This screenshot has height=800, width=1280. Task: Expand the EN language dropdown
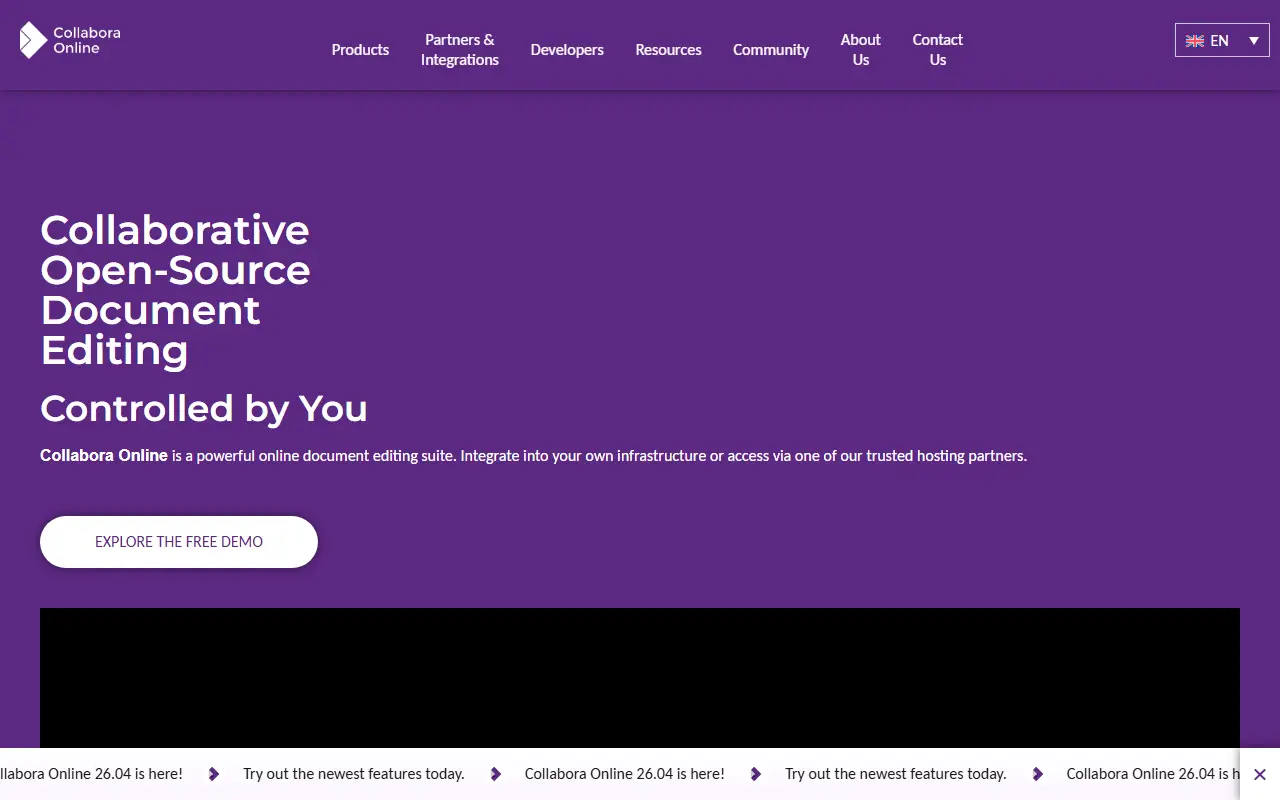1222,41
